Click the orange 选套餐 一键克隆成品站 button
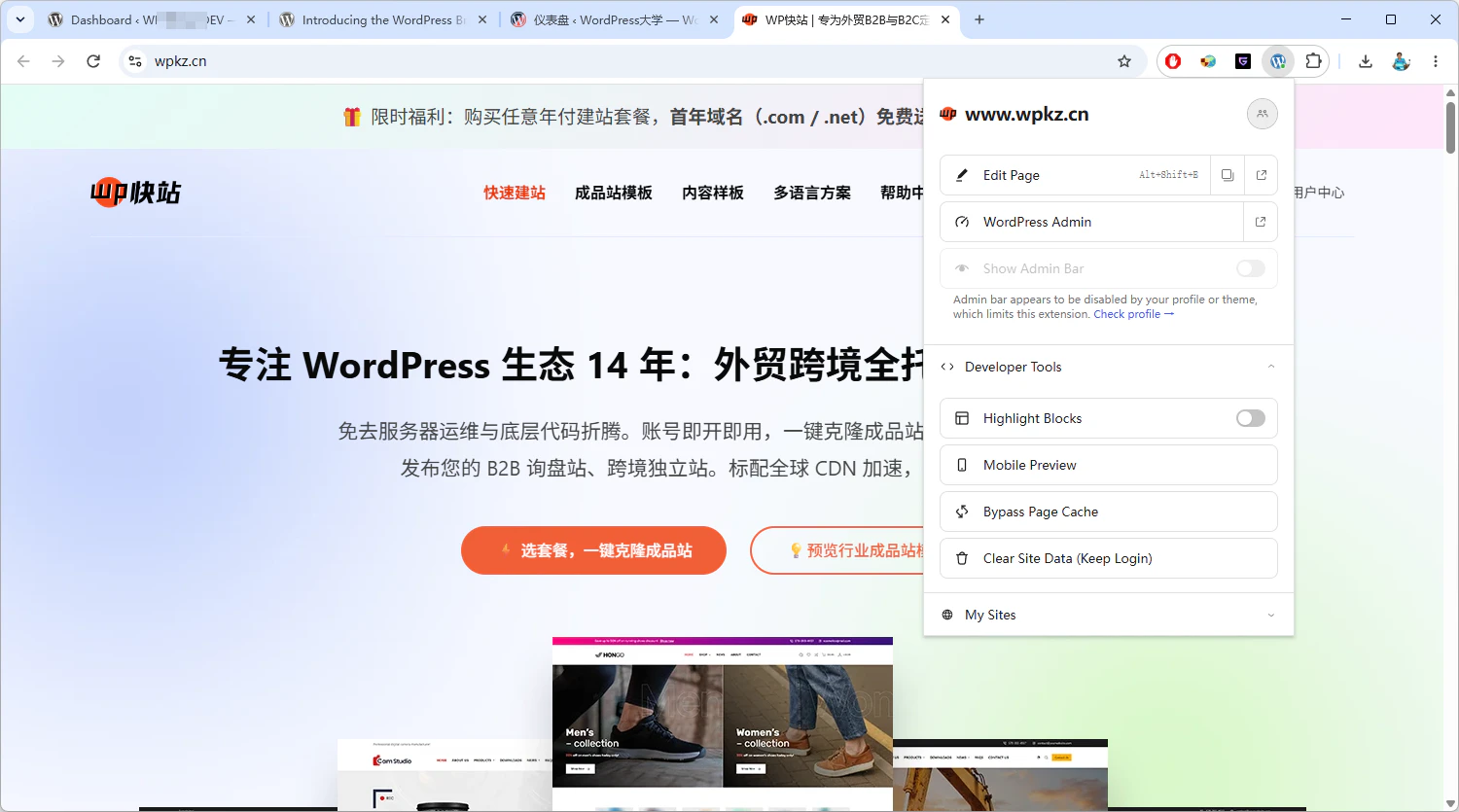Screen dimensions: 1459x812 point(593,550)
